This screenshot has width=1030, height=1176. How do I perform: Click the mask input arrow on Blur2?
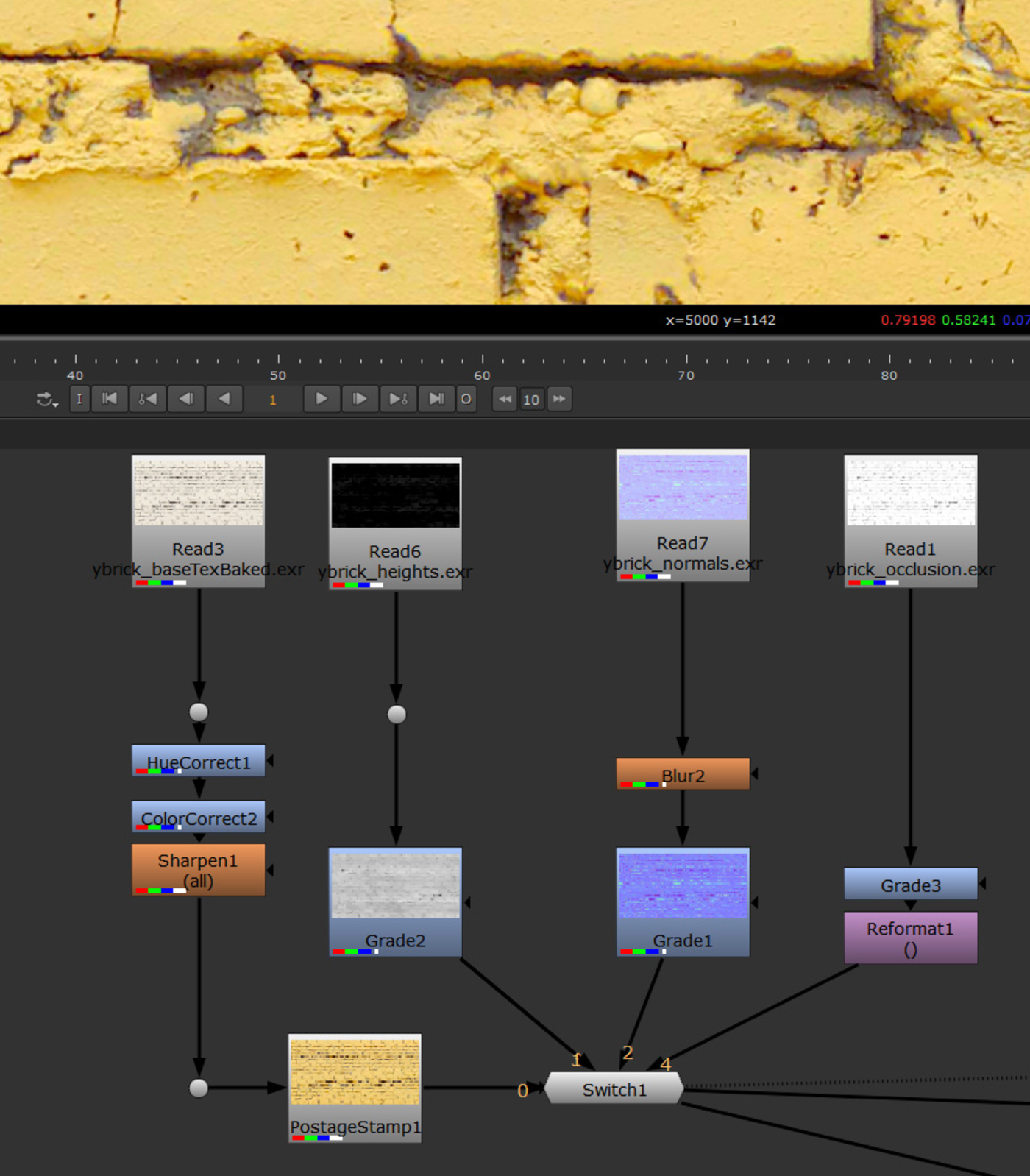click(x=755, y=774)
